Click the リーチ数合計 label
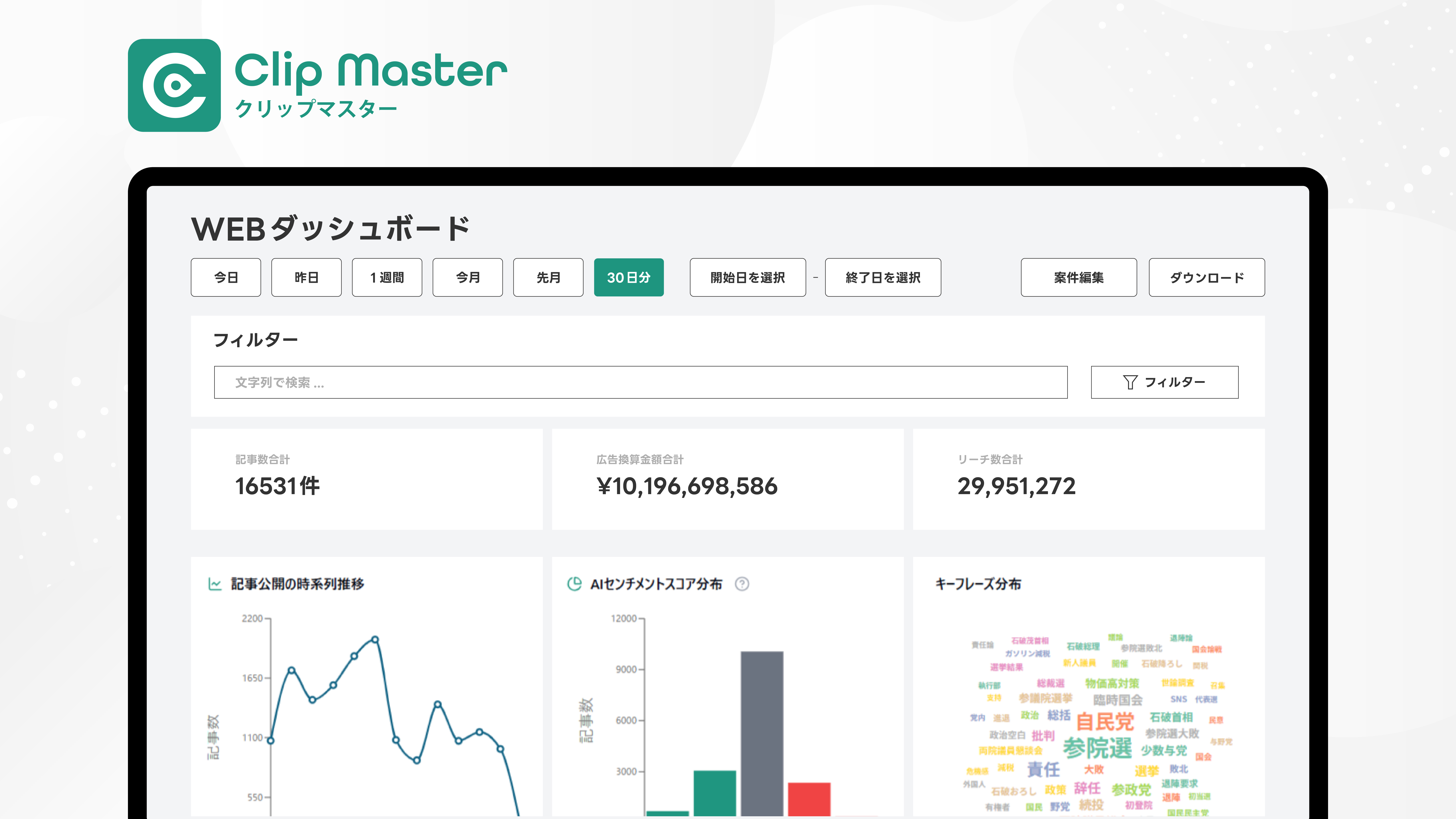Screen dimensions: 1456x819 990,460
